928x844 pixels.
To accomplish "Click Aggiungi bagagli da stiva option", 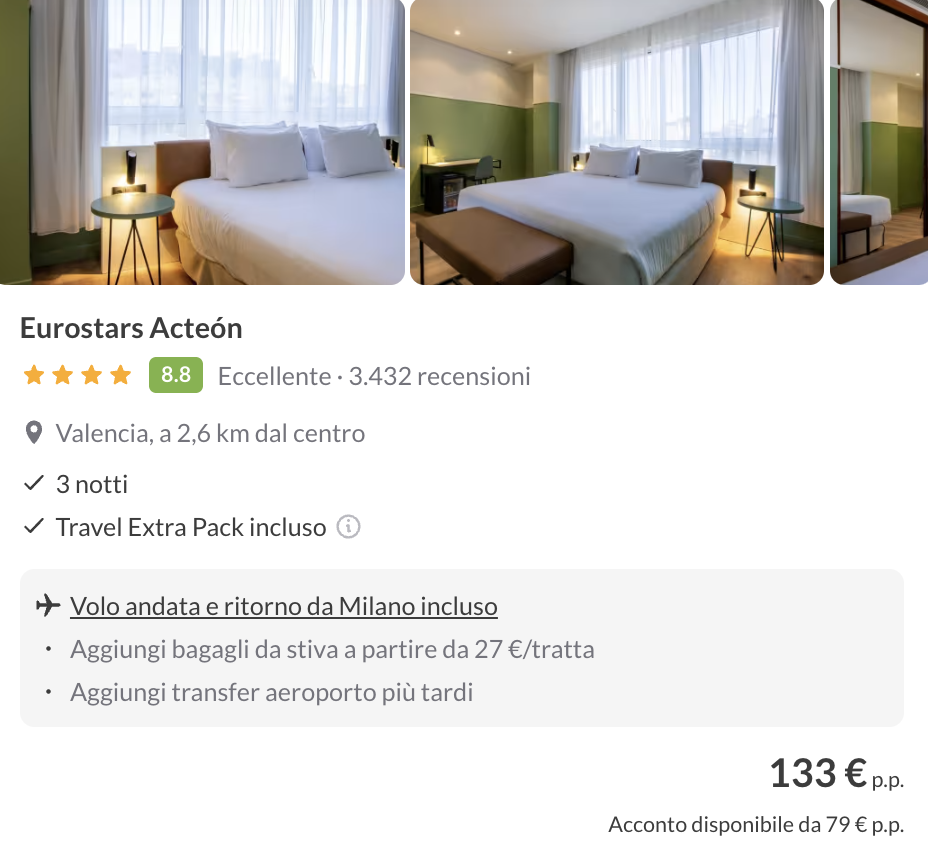I will point(332,649).
